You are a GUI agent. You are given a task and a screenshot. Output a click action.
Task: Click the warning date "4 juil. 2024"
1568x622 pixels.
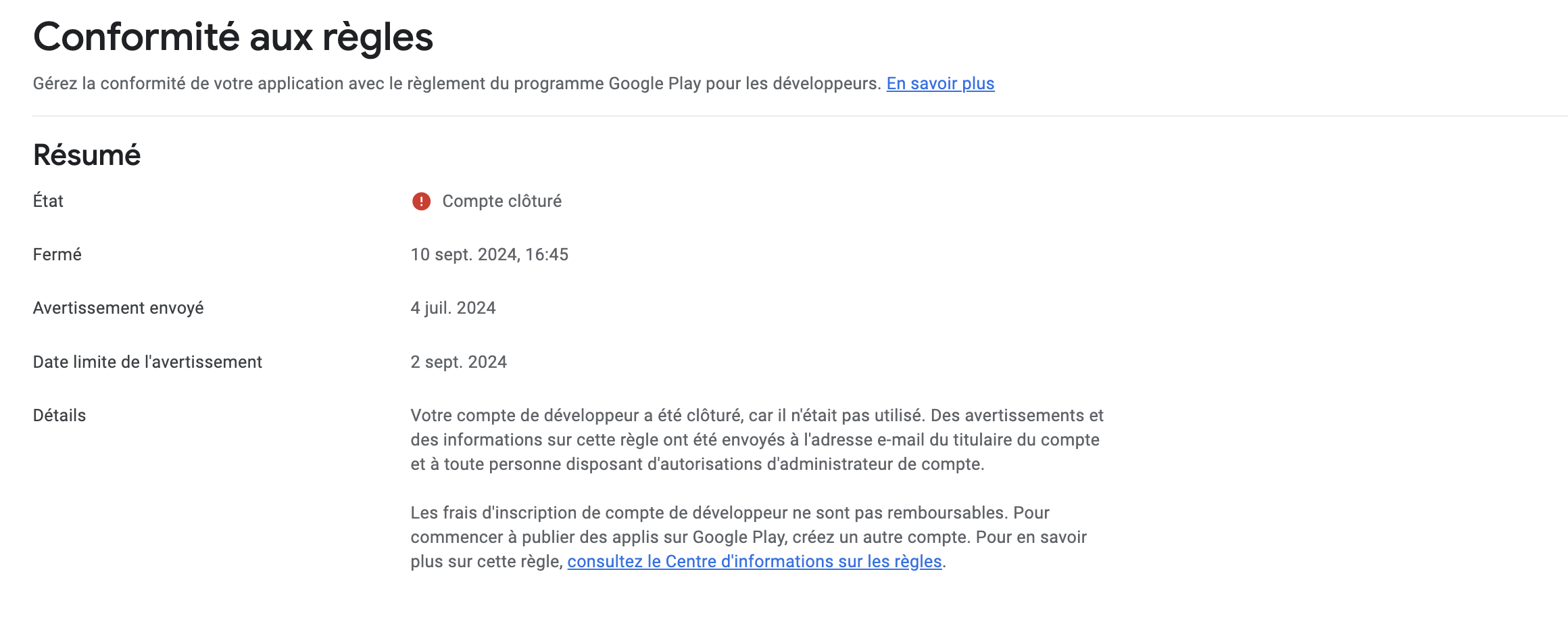click(x=453, y=308)
